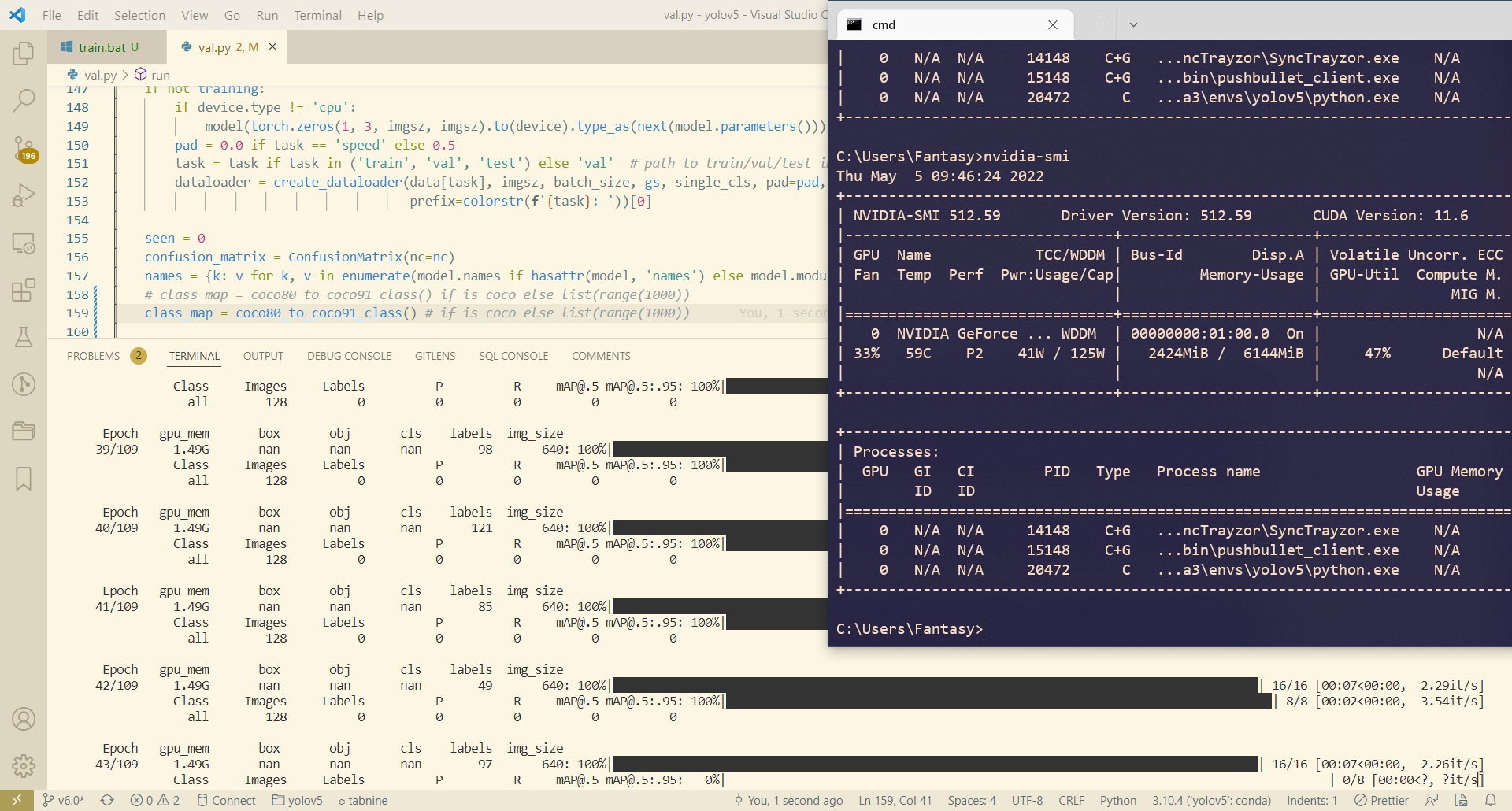
Task: Open the Accounts icon in the activity bar
Action: (x=24, y=719)
